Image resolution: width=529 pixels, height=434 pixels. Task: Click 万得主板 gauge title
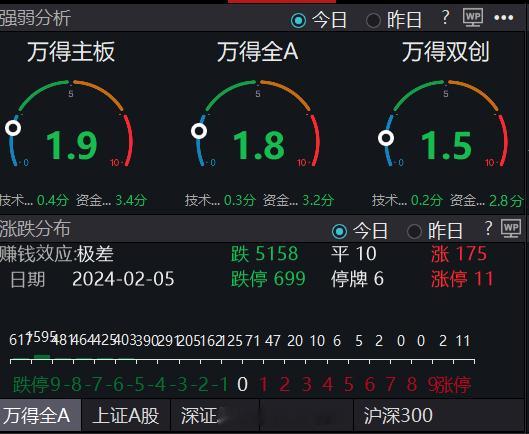pyautogui.click(x=71, y=52)
